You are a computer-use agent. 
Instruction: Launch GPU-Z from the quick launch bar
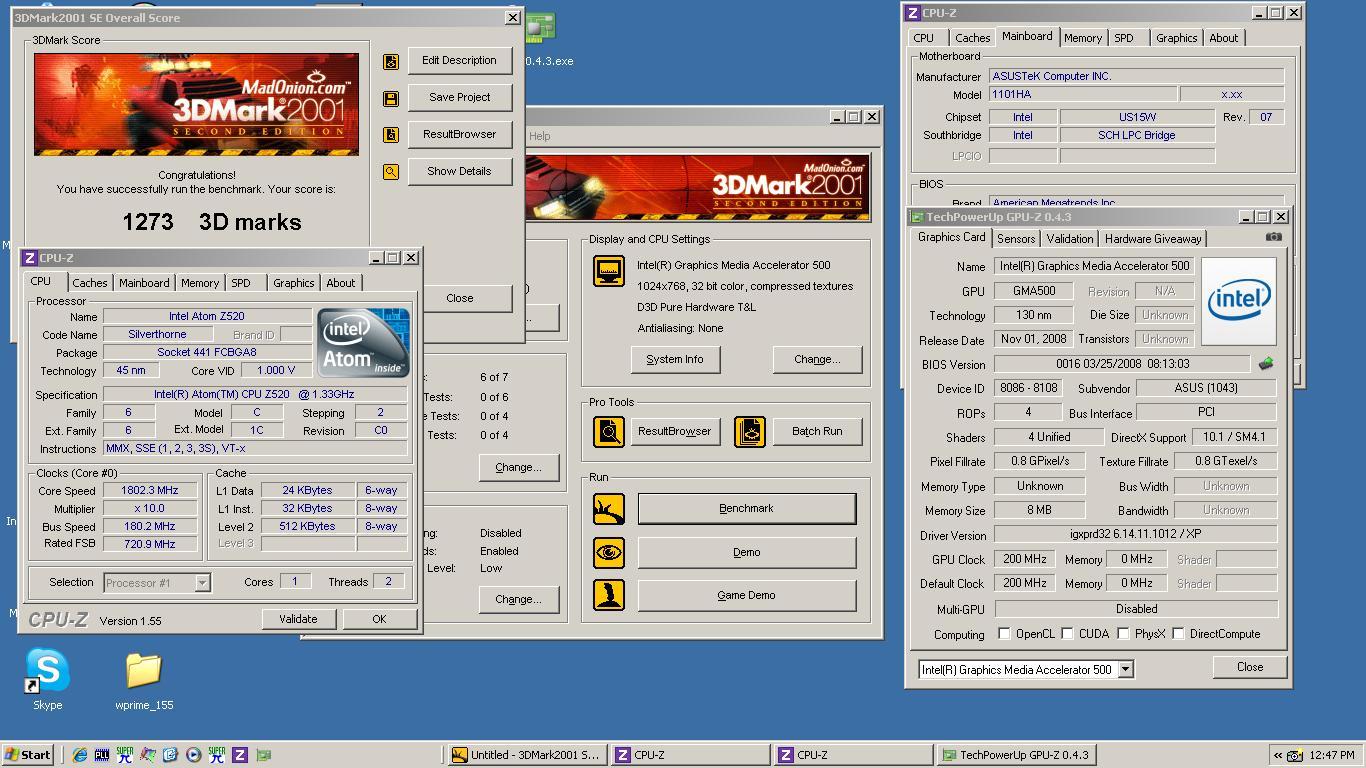tap(264, 755)
